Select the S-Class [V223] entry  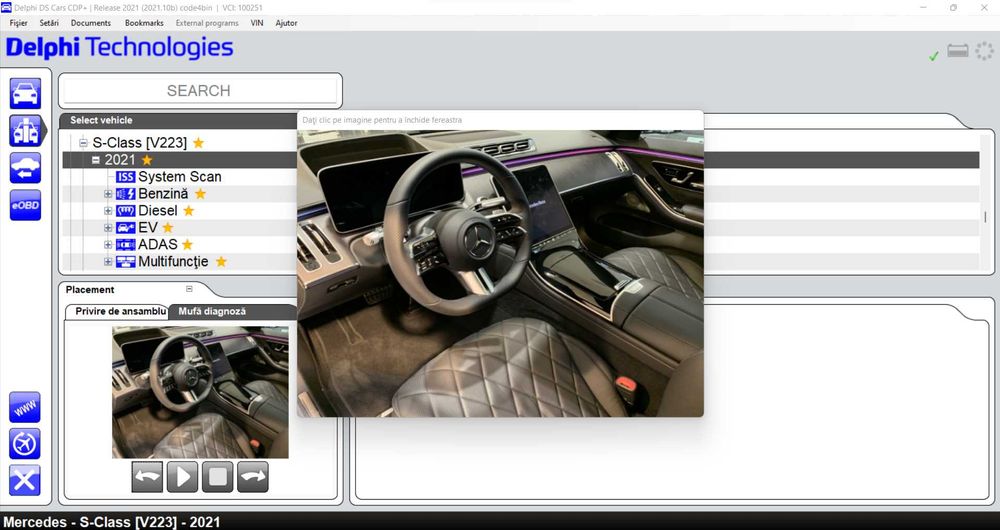pyautogui.click(x=140, y=143)
